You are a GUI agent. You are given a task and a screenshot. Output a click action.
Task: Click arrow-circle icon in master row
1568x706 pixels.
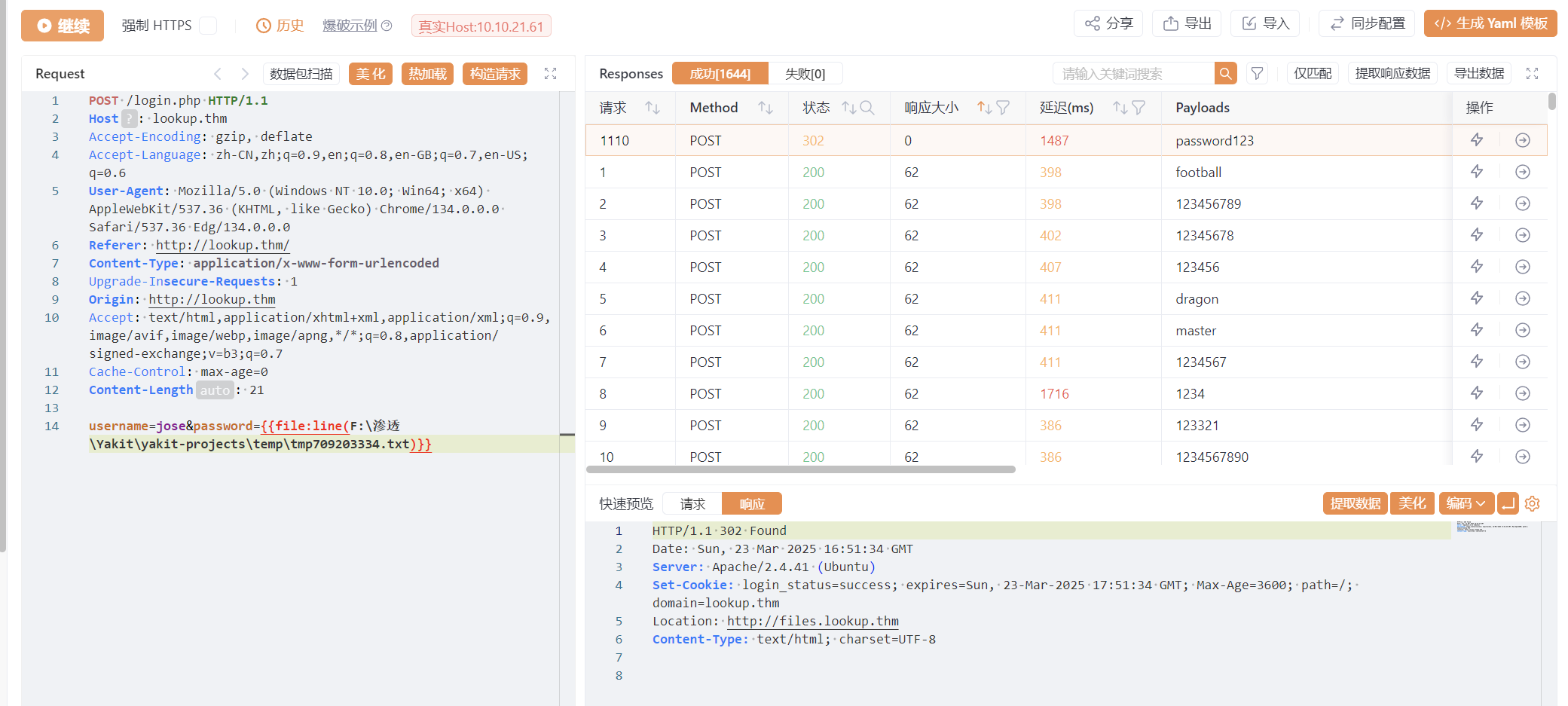(1523, 330)
